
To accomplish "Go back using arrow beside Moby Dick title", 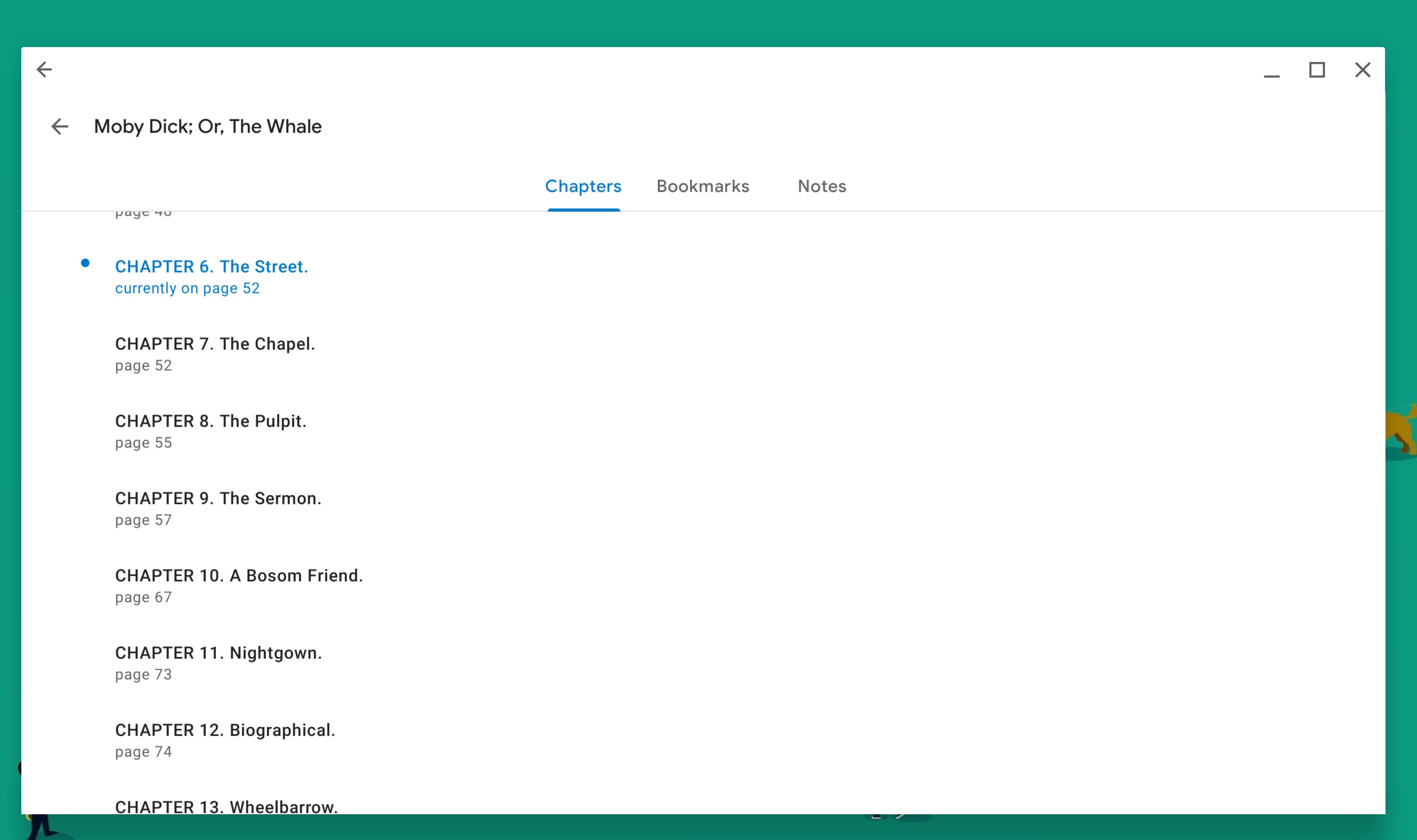I will (x=60, y=126).
